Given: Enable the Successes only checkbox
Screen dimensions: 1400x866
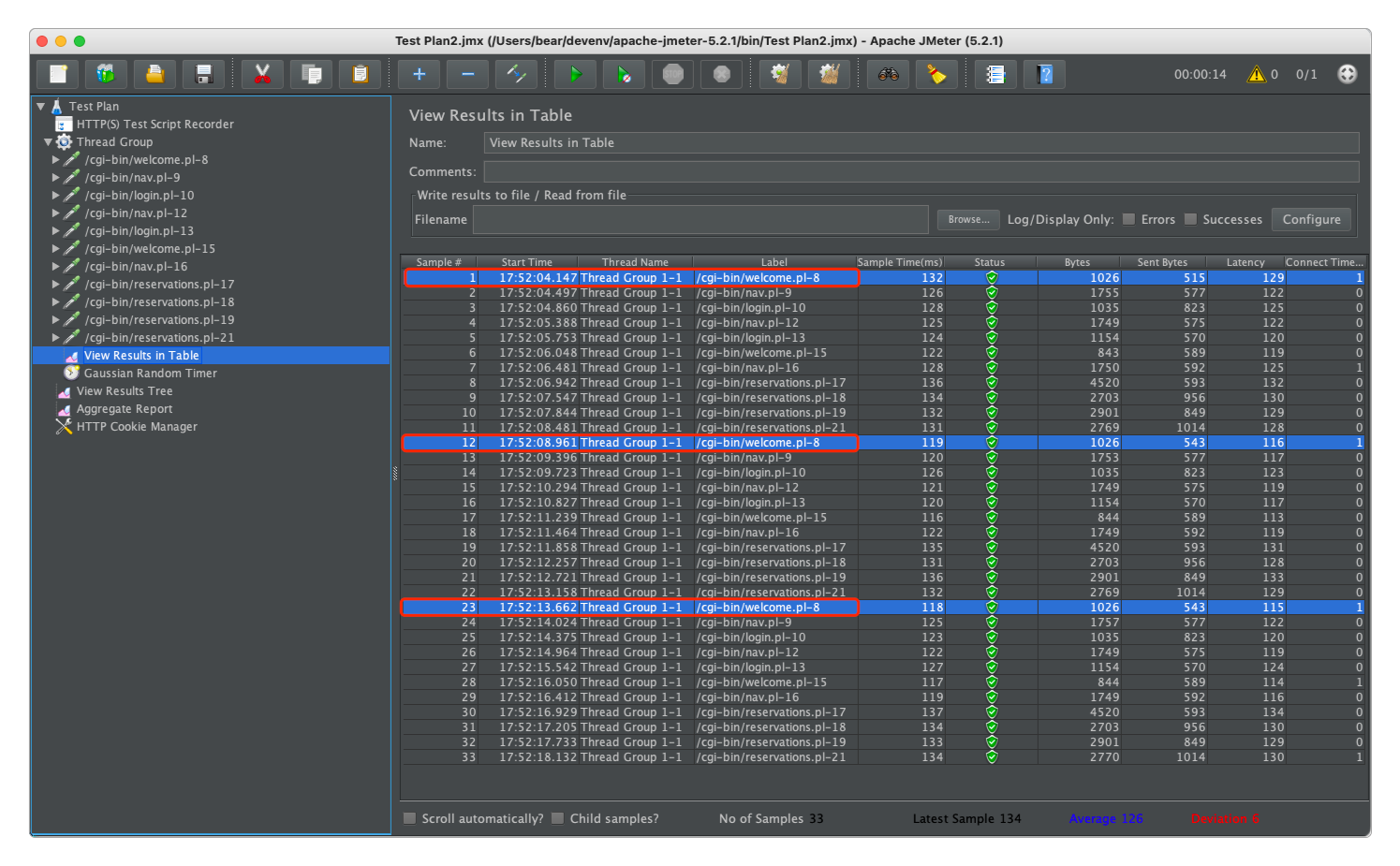Looking at the screenshot, I should [x=1190, y=219].
